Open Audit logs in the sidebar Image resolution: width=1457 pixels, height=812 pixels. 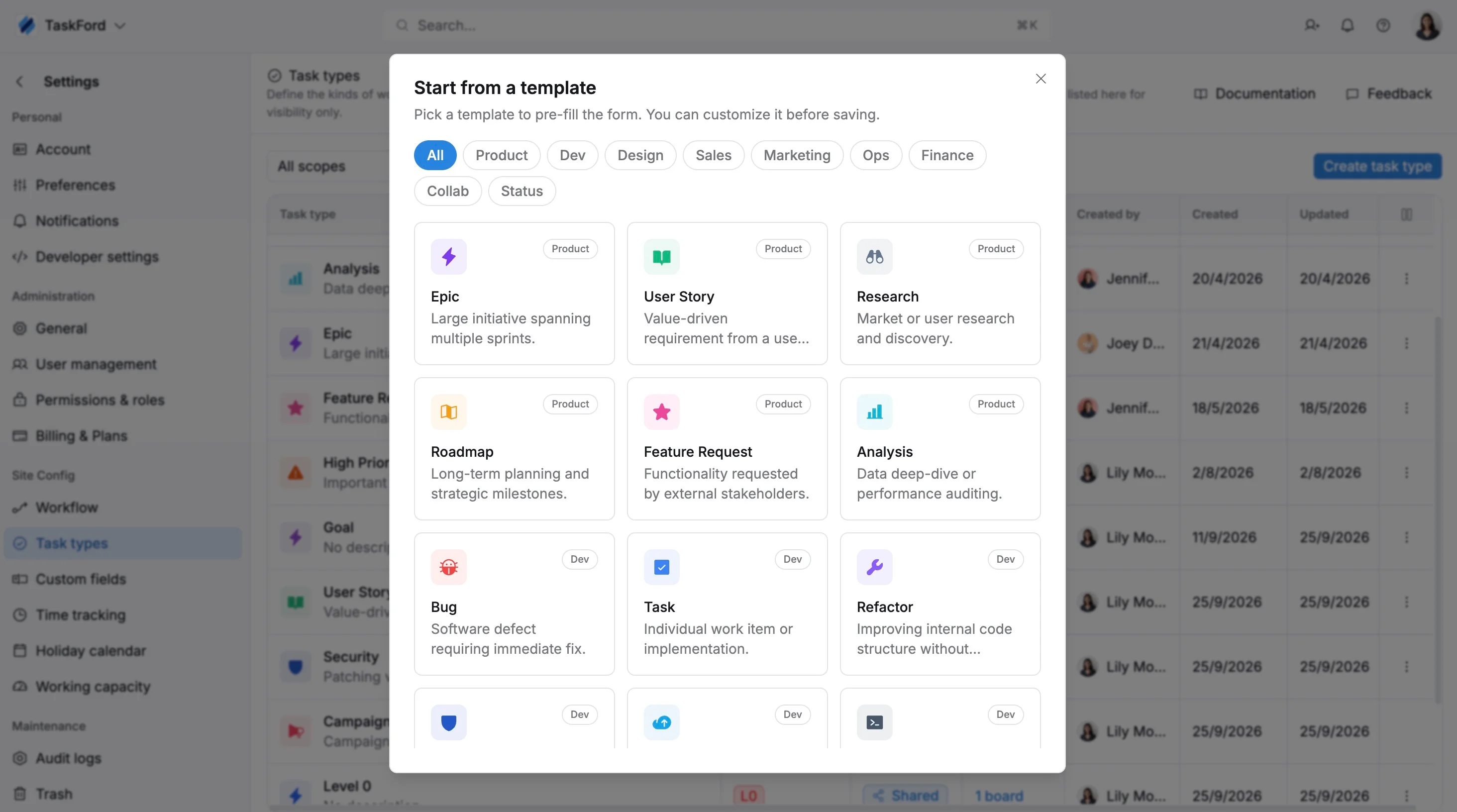coord(123,758)
